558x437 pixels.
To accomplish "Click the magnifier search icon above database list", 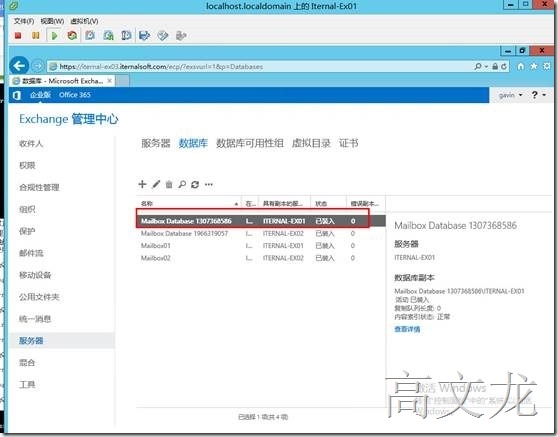I will click(182, 184).
